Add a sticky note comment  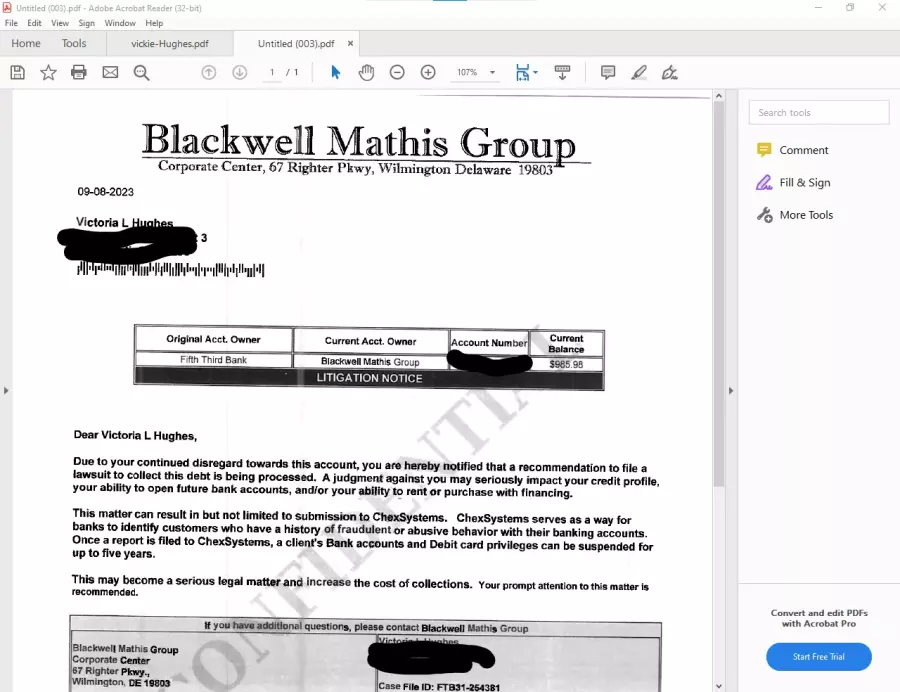[608, 72]
